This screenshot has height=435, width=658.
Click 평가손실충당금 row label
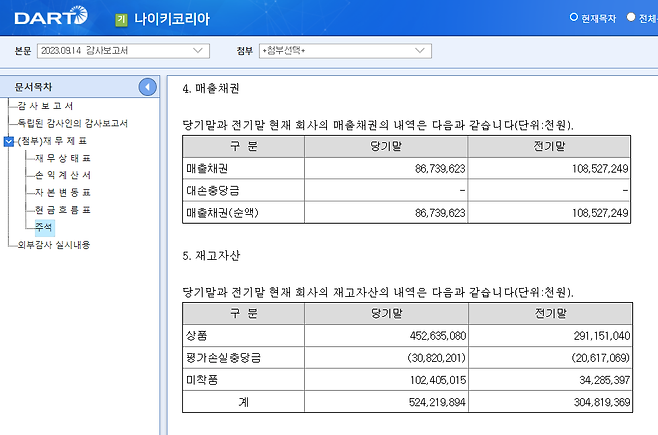point(224,358)
